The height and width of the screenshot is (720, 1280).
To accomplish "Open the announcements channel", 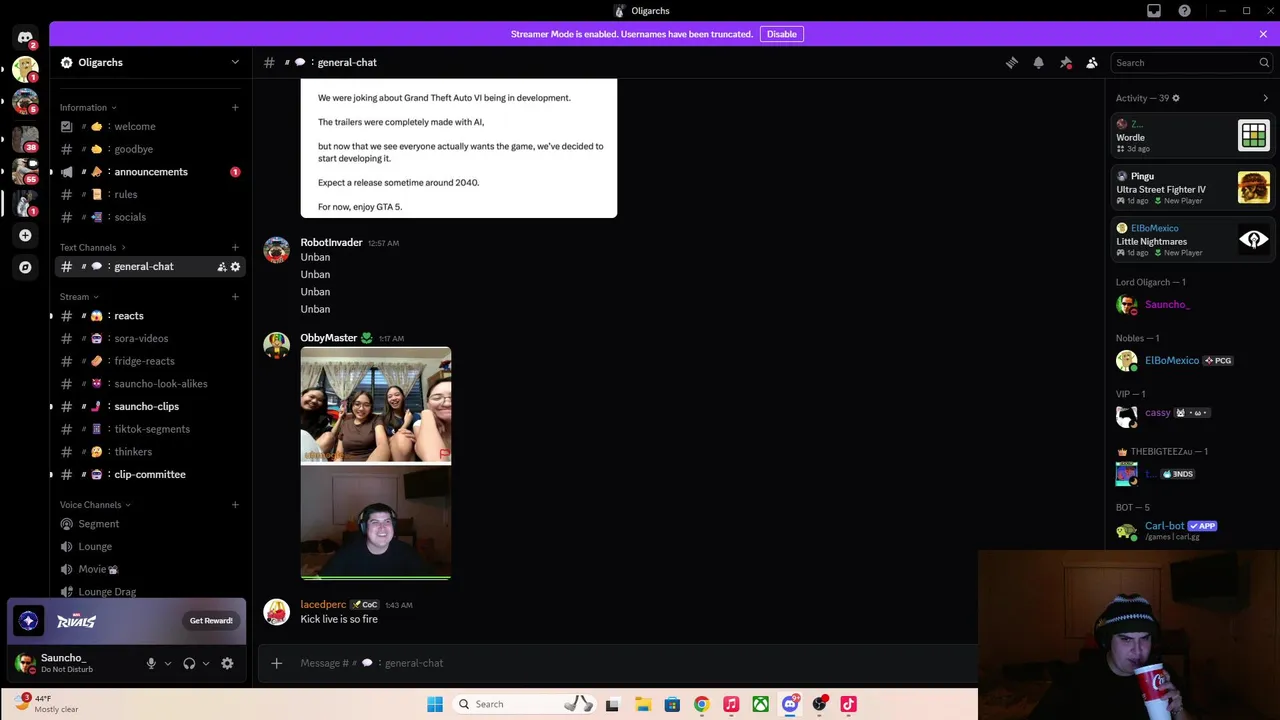I will [x=150, y=172].
